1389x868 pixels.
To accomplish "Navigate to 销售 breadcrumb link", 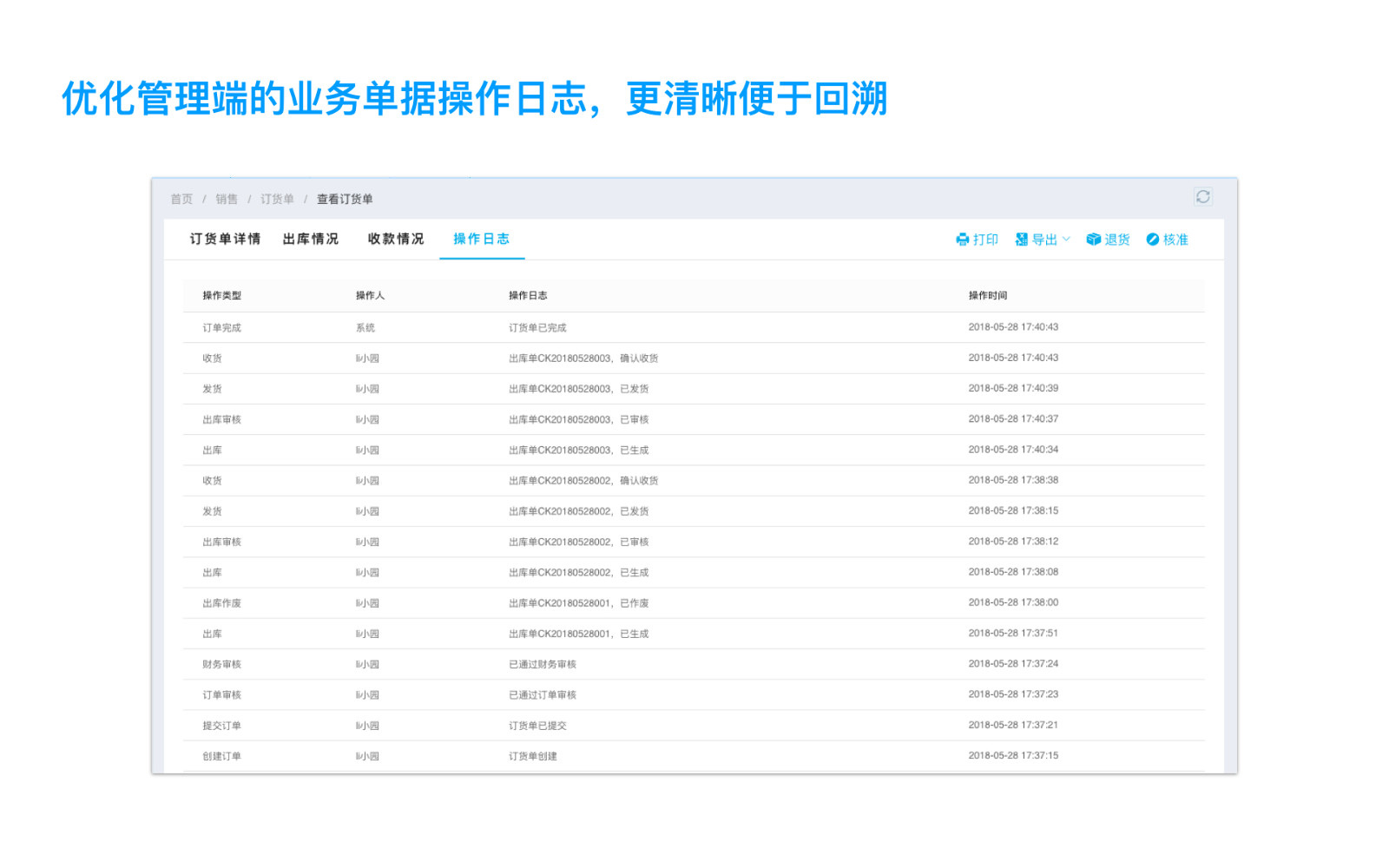I will pyautogui.click(x=227, y=200).
